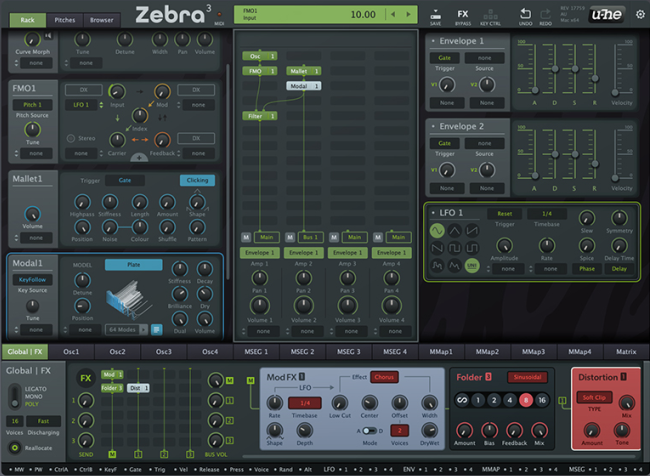
Task: Select the sine LFO 1 waveform
Action: [x=437, y=231]
